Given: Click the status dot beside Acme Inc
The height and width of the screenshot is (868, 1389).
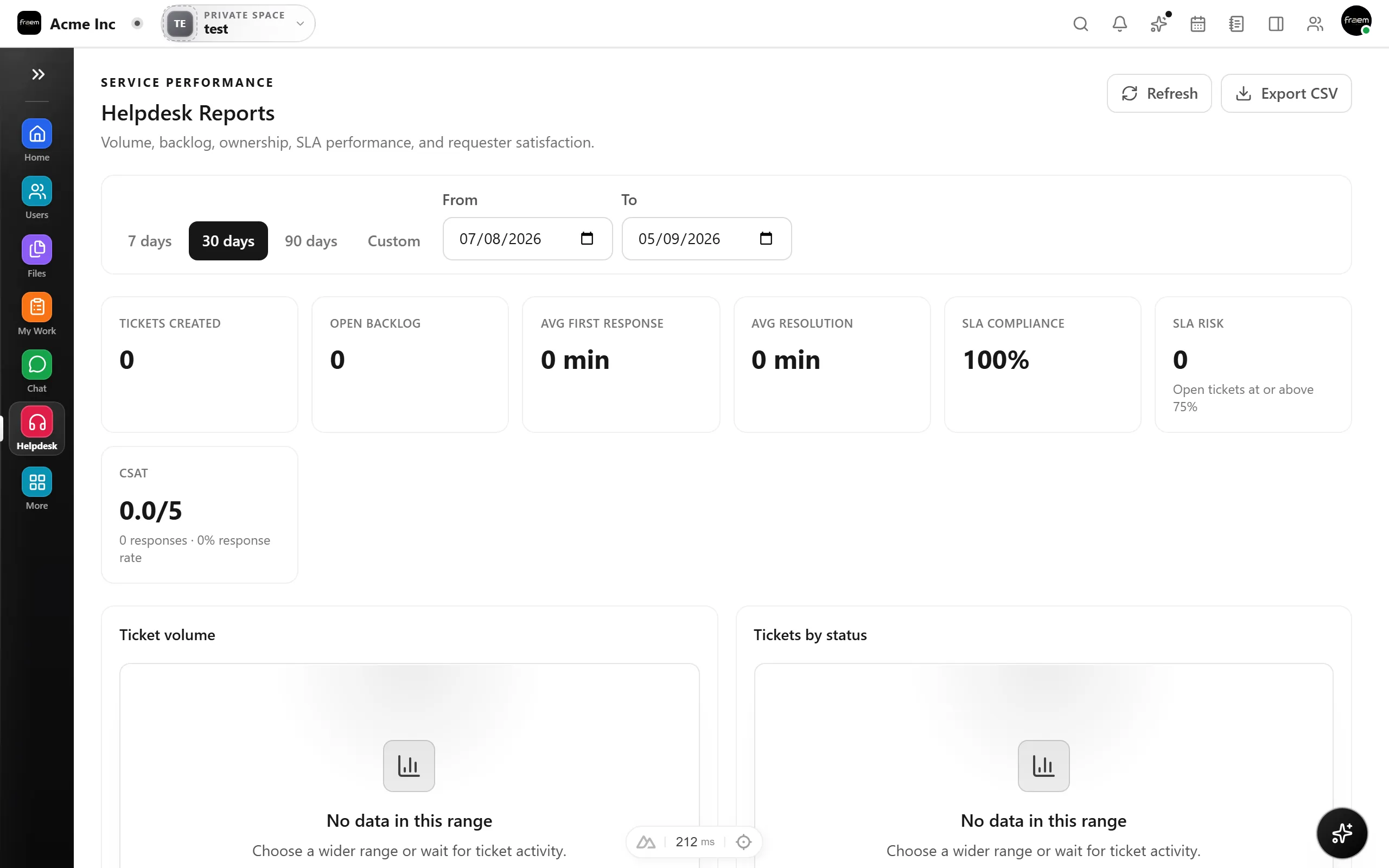Looking at the screenshot, I should pos(137,23).
